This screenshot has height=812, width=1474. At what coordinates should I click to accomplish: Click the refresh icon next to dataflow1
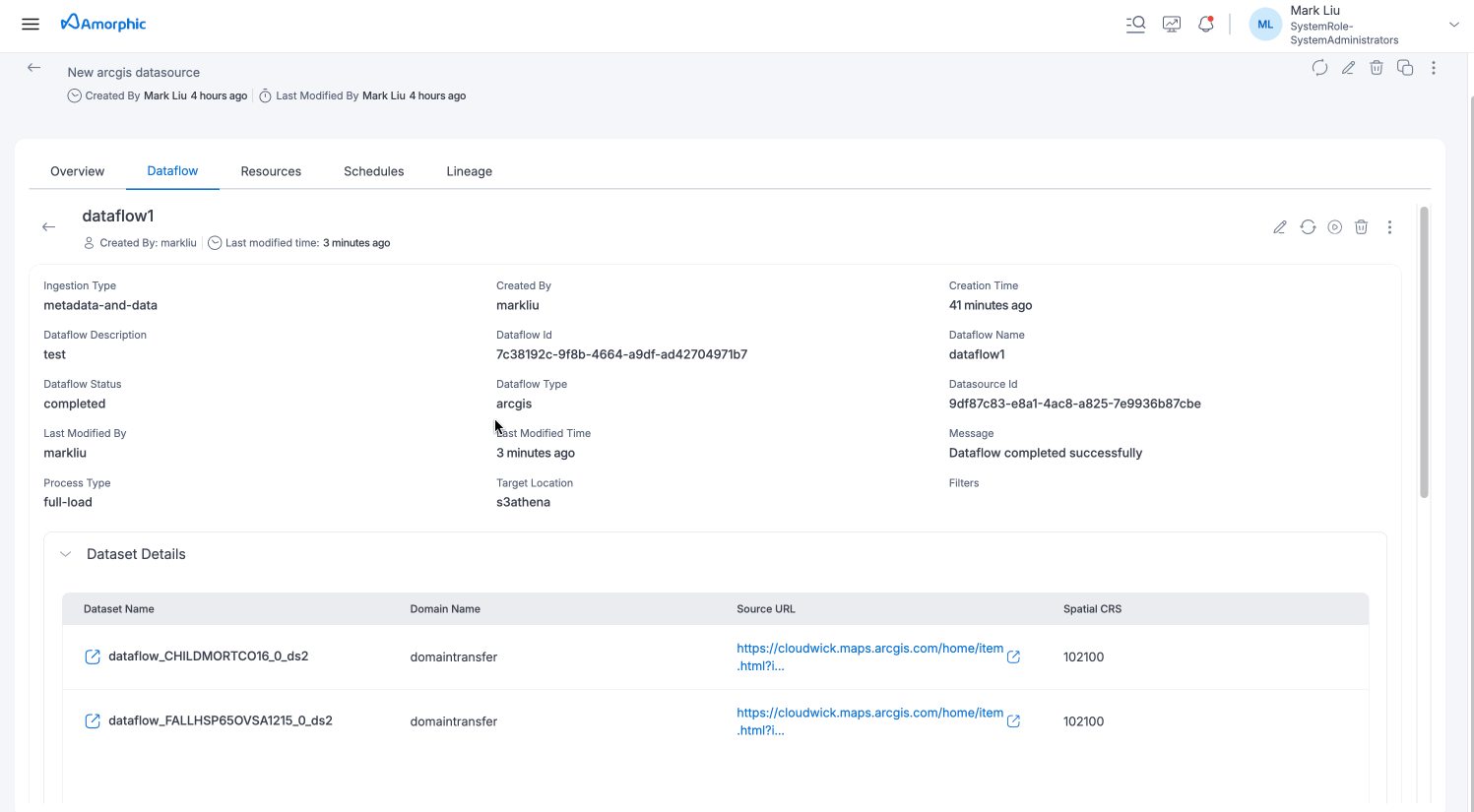pyautogui.click(x=1308, y=226)
